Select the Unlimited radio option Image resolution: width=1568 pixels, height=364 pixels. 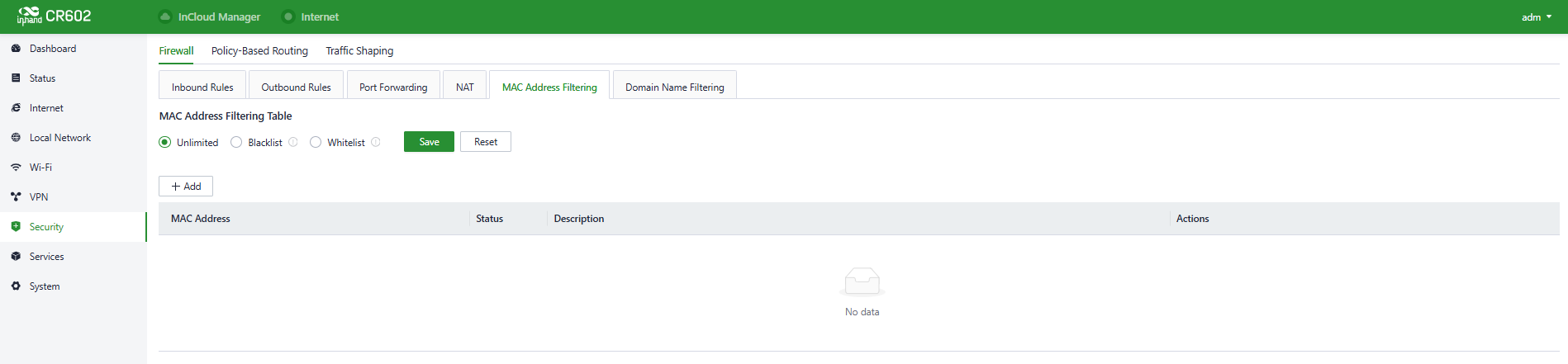tap(165, 142)
